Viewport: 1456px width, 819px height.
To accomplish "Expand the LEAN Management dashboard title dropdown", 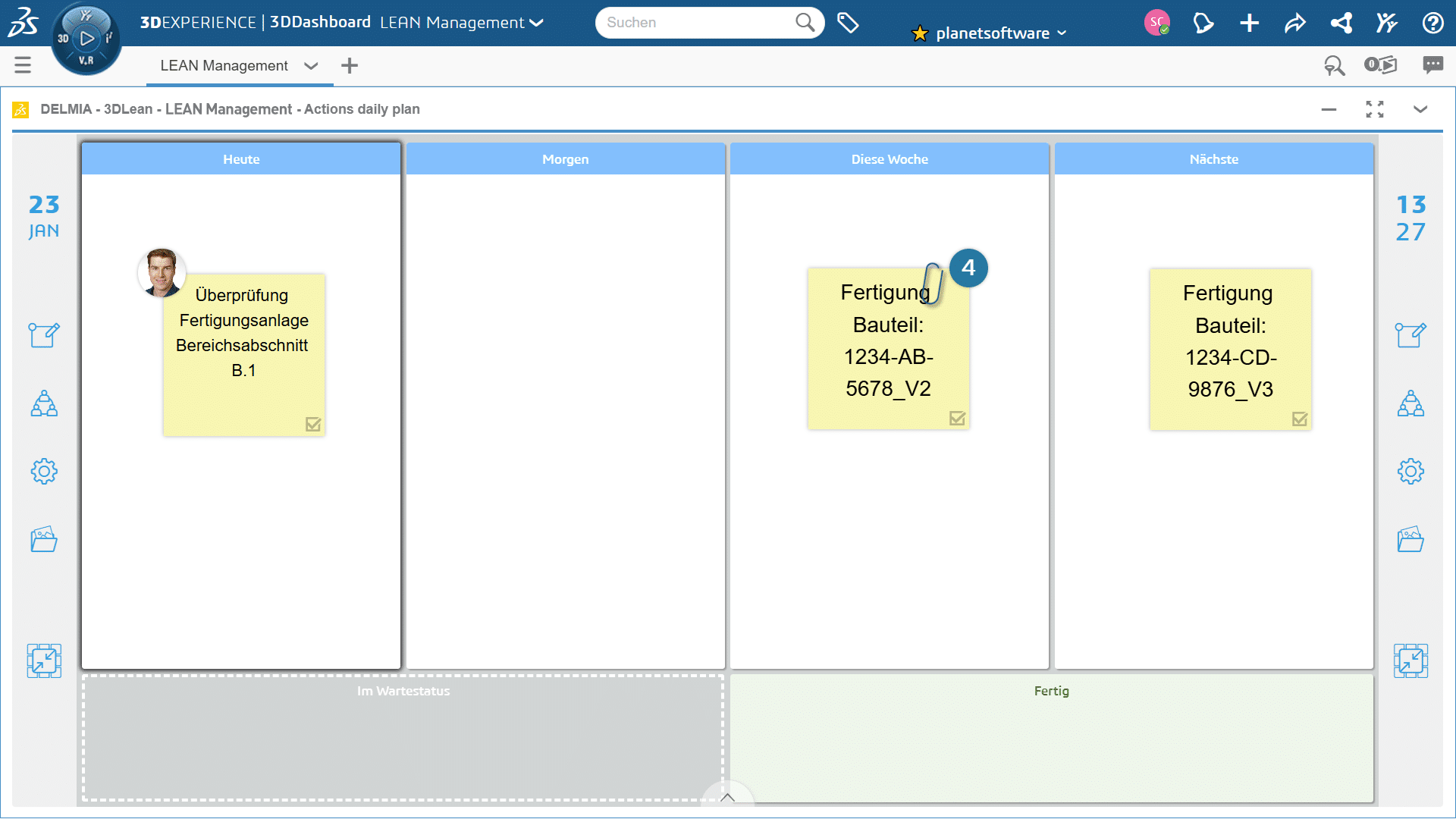I will (537, 23).
